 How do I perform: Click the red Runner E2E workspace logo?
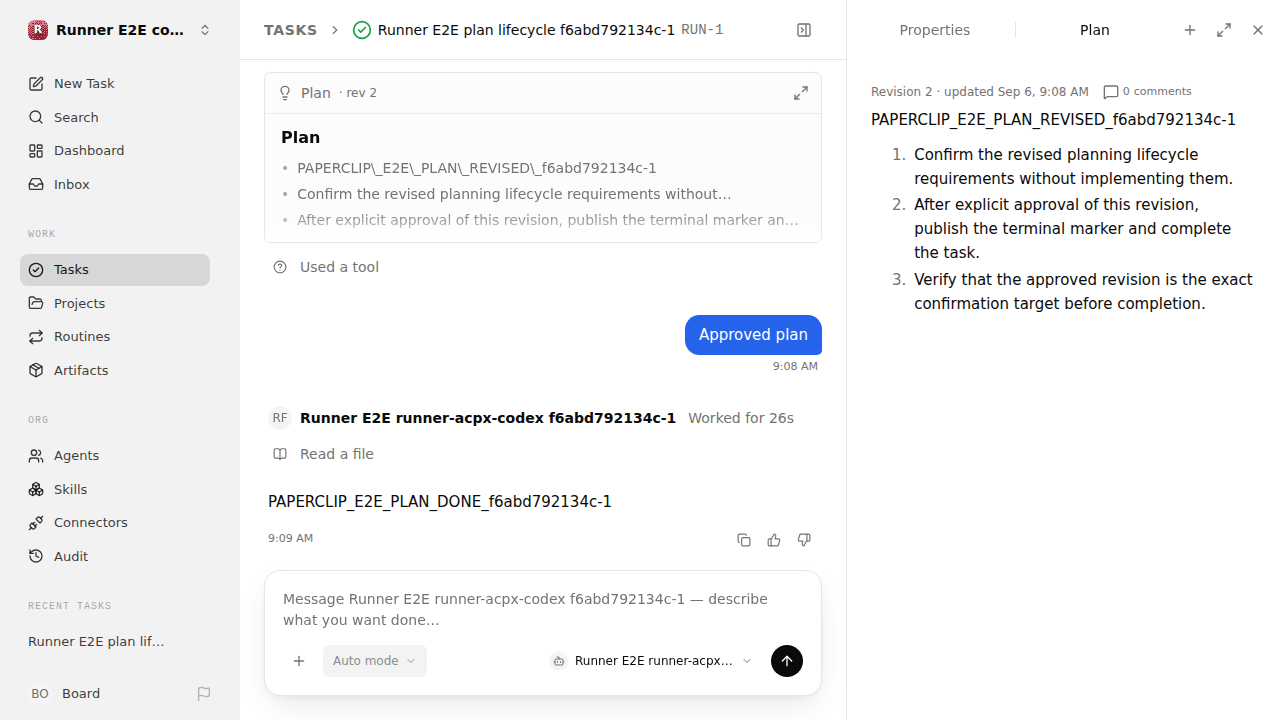pyautogui.click(x=38, y=30)
